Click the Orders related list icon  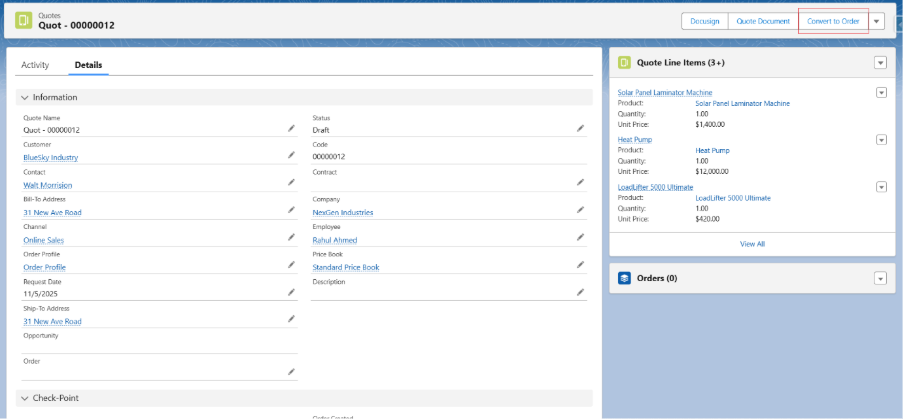(x=623, y=278)
